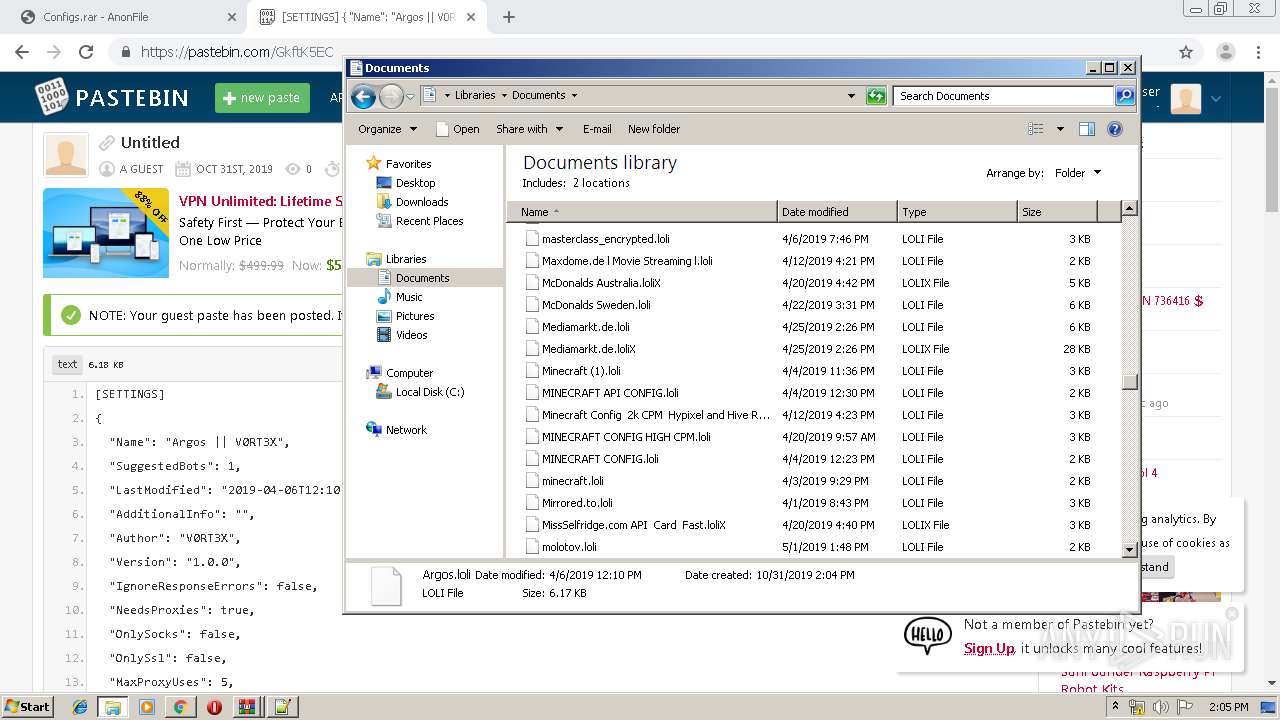Screen dimensions: 1280x720
Task: Click the file list scroll-down arrow
Action: tap(1129, 549)
